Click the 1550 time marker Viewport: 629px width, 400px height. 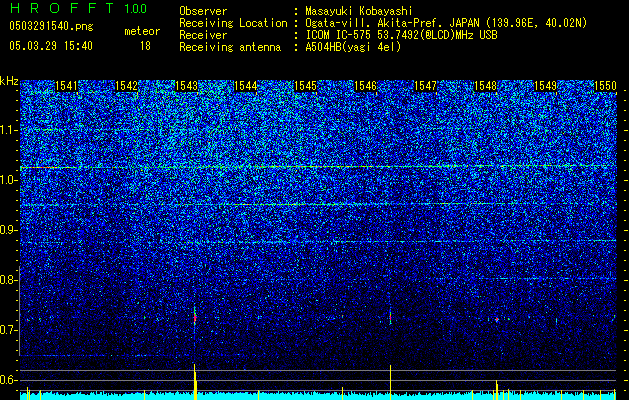(x=605, y=86)
